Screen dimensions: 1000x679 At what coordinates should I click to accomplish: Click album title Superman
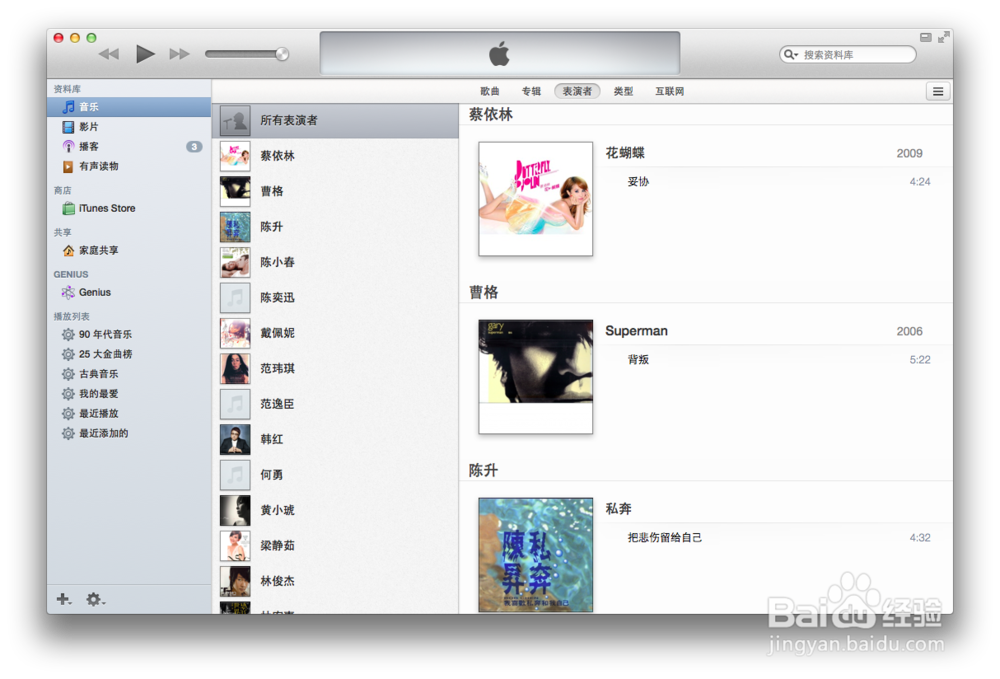point(636,331)
